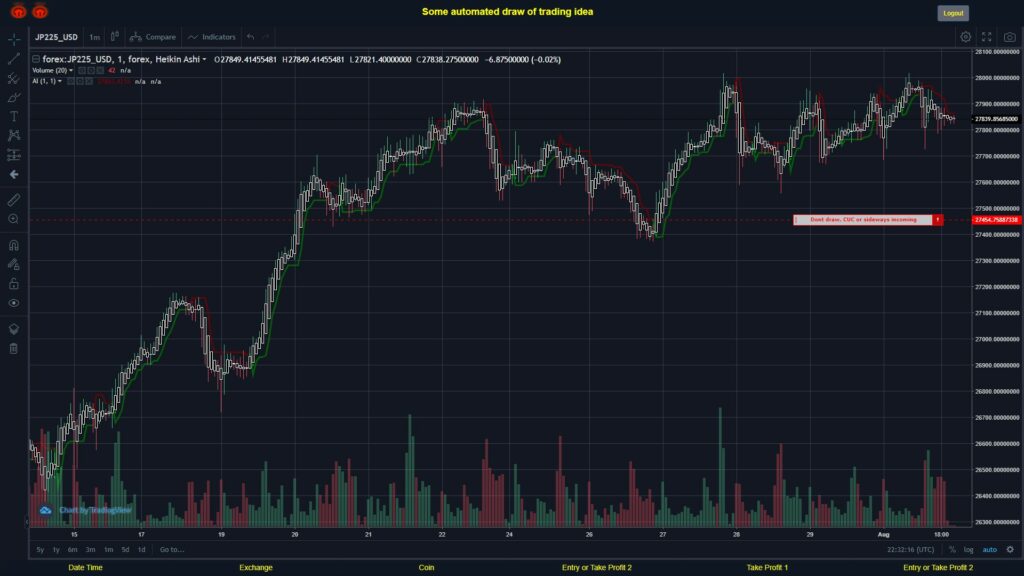1024x576 pixels.
Task: Set time range to 1d
Action: pos(142,550)
